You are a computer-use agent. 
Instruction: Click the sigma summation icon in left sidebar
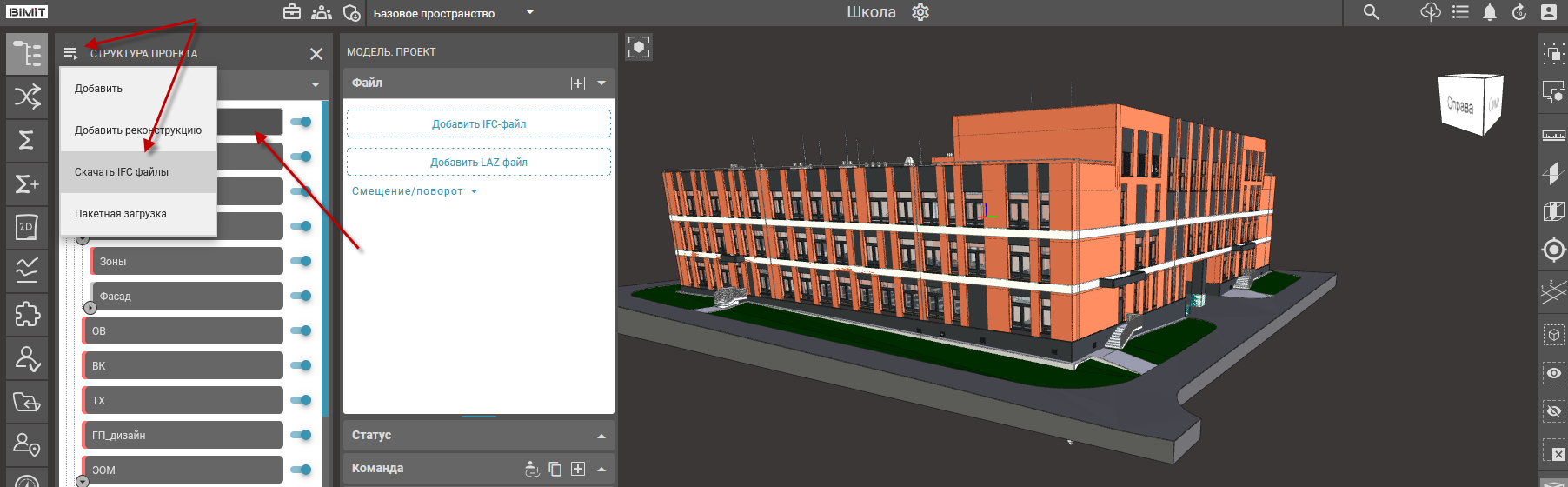point(27,140)
